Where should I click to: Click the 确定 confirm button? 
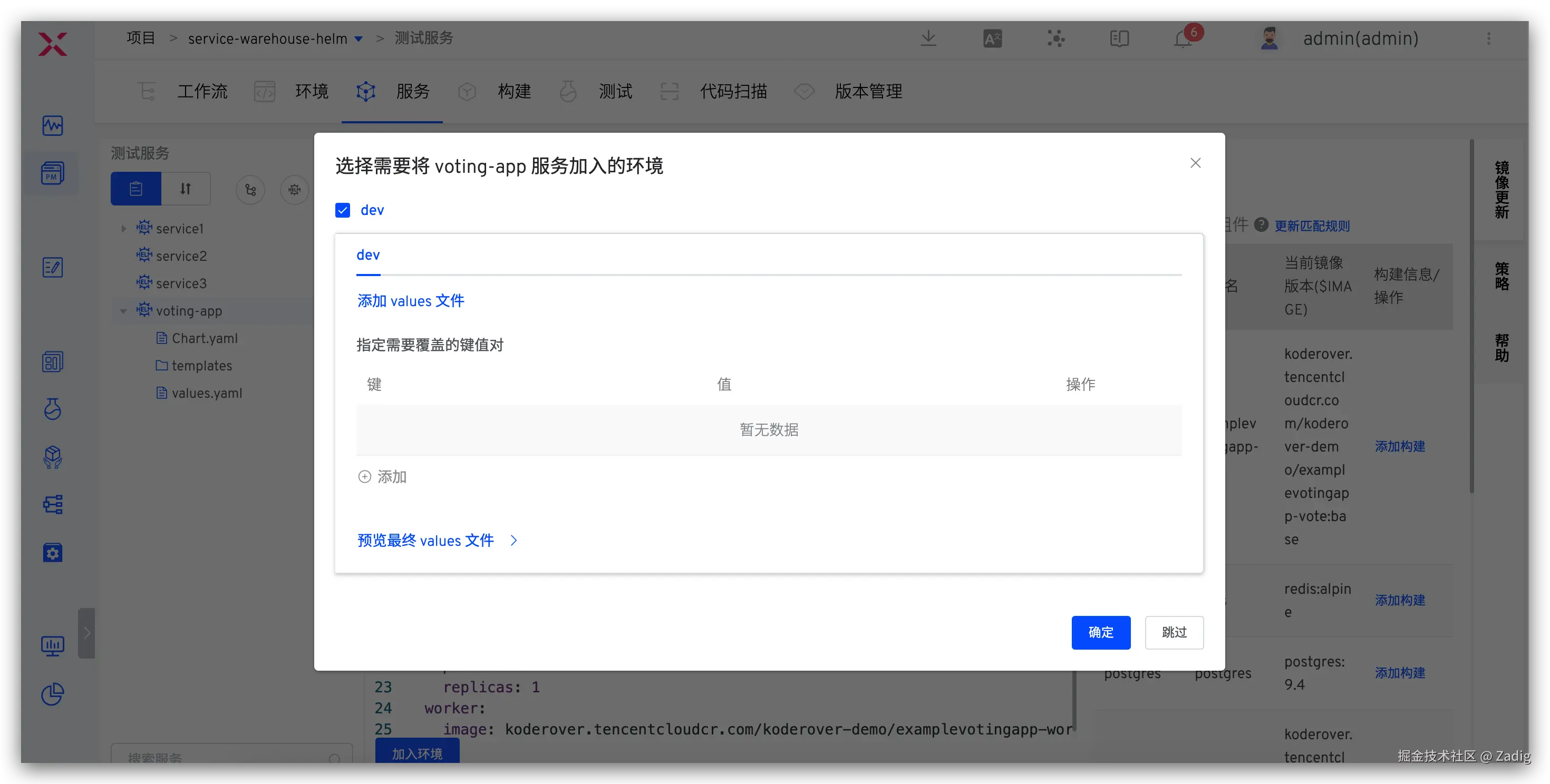(x=1100, y=632)
